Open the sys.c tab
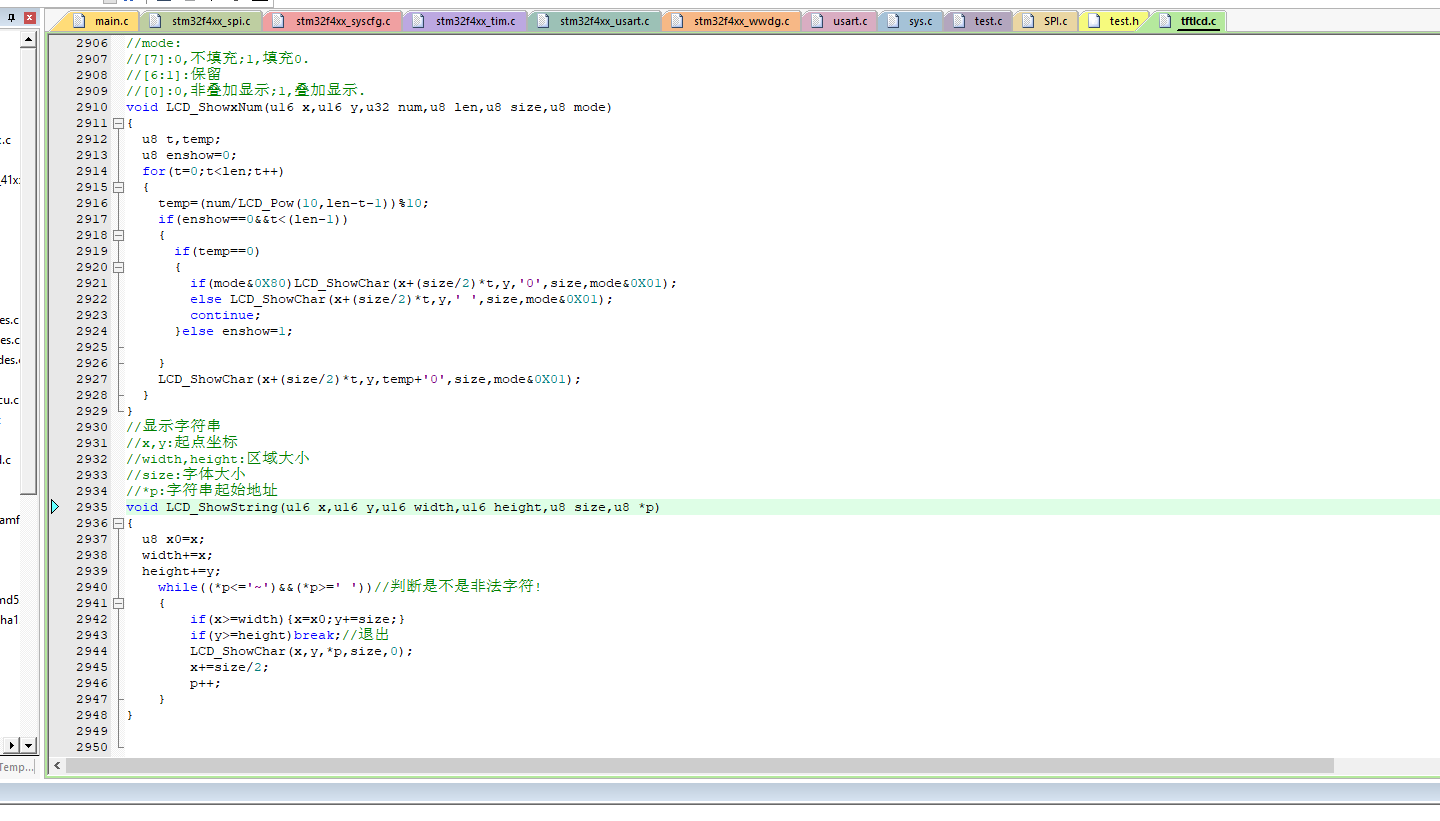This screenshot has height=821, width=1440. [x=910, y=21]
